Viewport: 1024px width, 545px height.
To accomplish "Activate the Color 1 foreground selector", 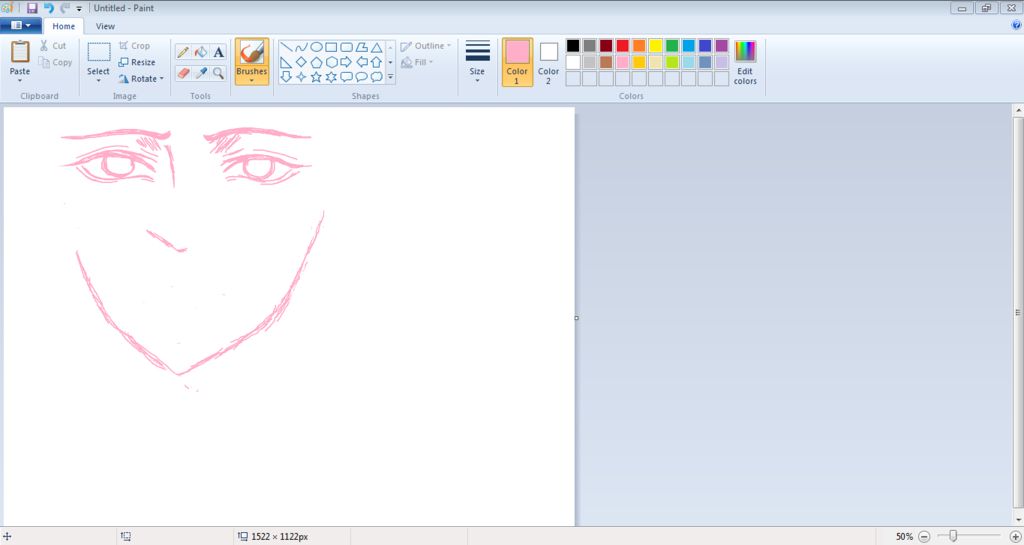I will pyautogui.click(x=517, y=62).
